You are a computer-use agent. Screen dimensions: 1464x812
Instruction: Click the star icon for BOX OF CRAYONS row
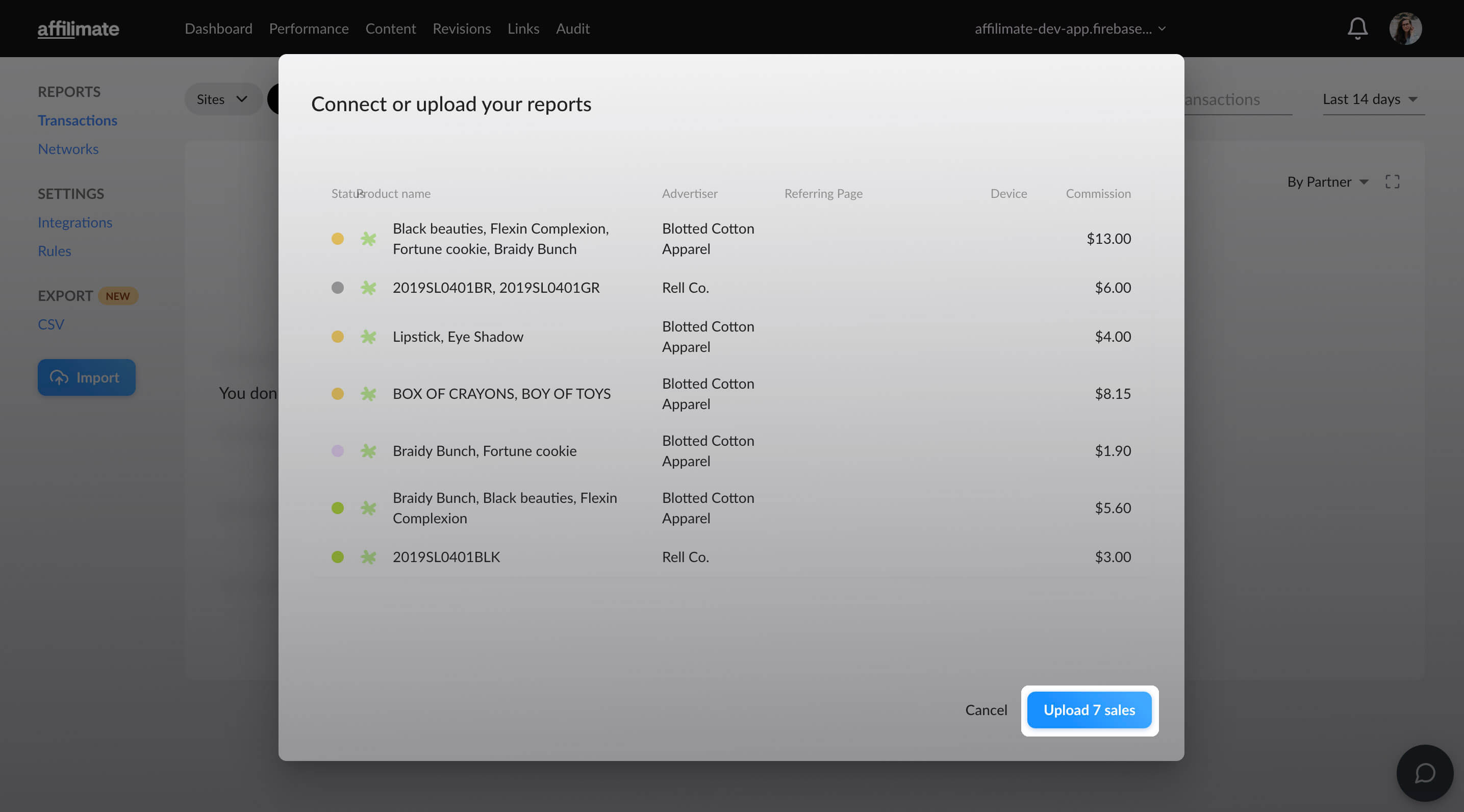click(368, 394)
